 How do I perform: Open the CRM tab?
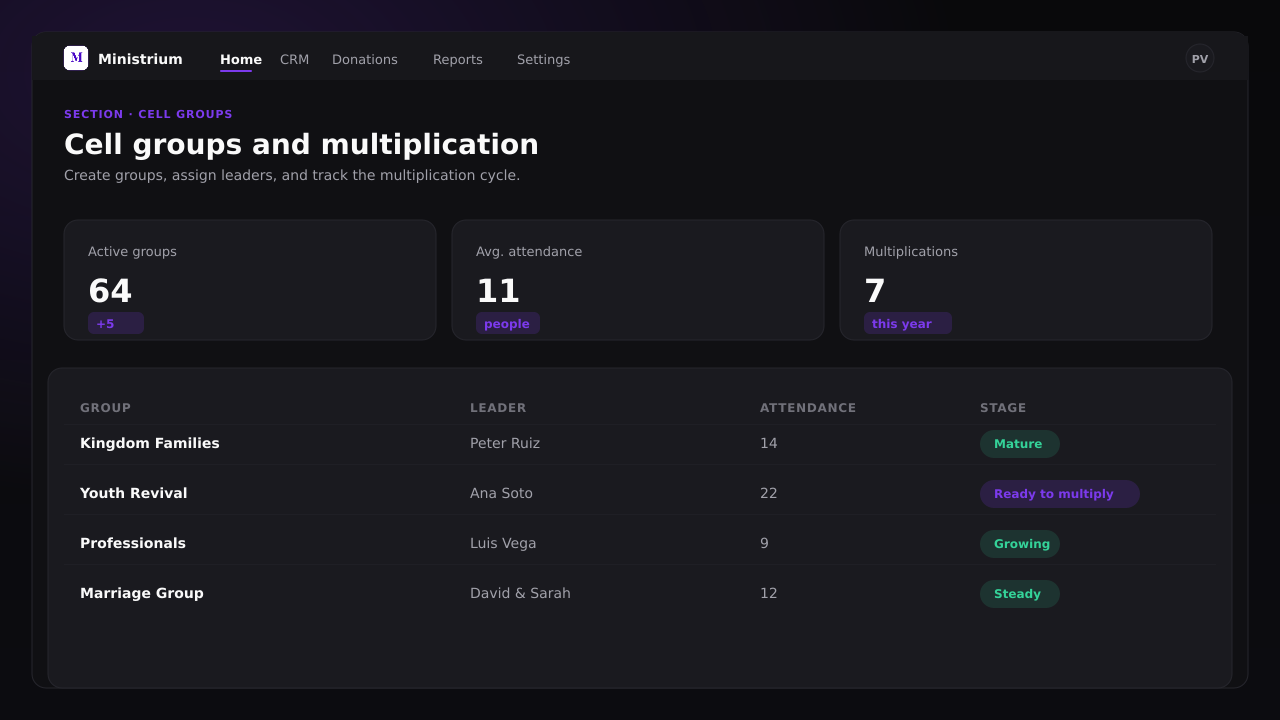294,59
